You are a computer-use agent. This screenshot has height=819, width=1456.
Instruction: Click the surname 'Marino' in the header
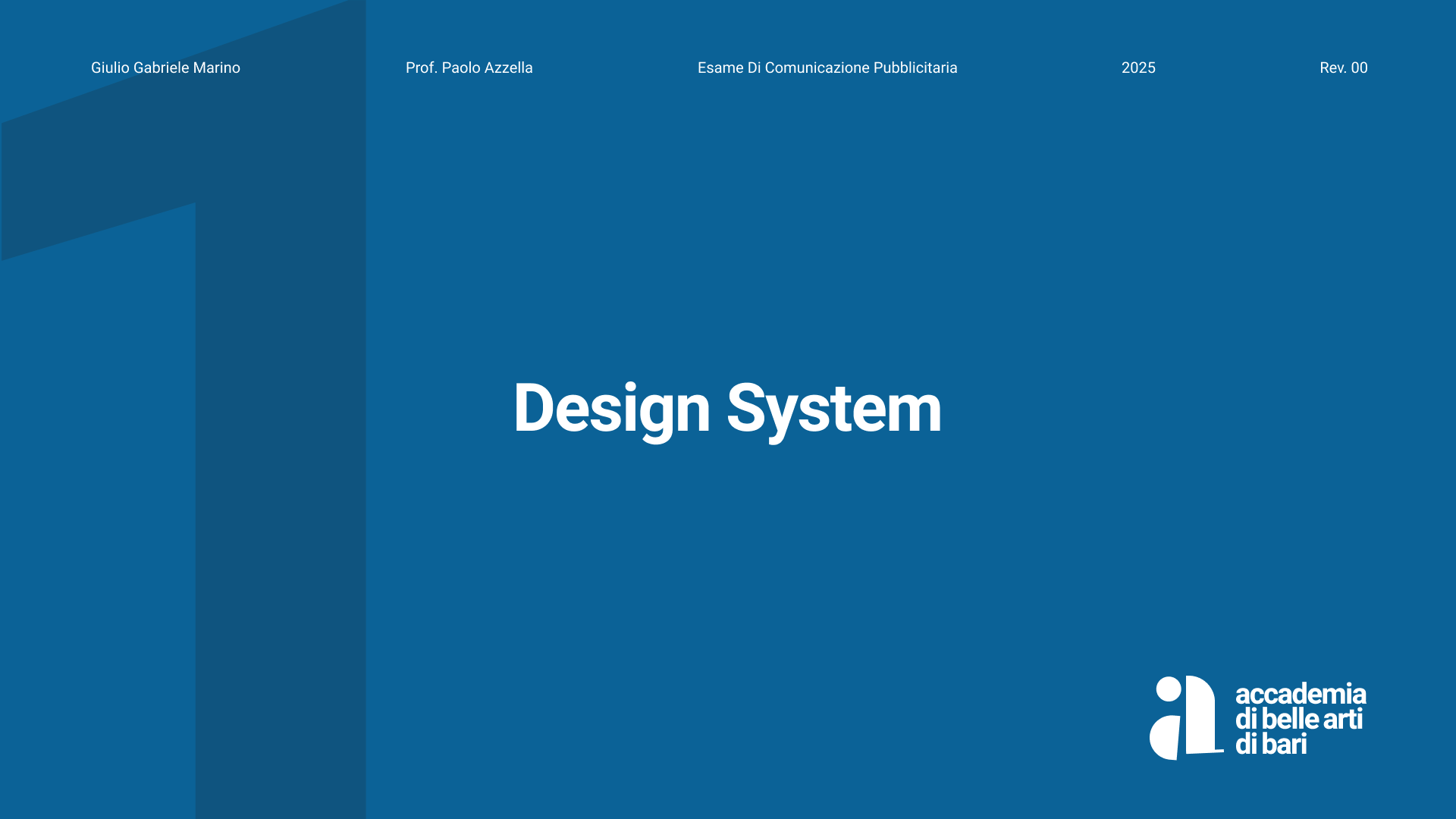click(x=216, y=68)
